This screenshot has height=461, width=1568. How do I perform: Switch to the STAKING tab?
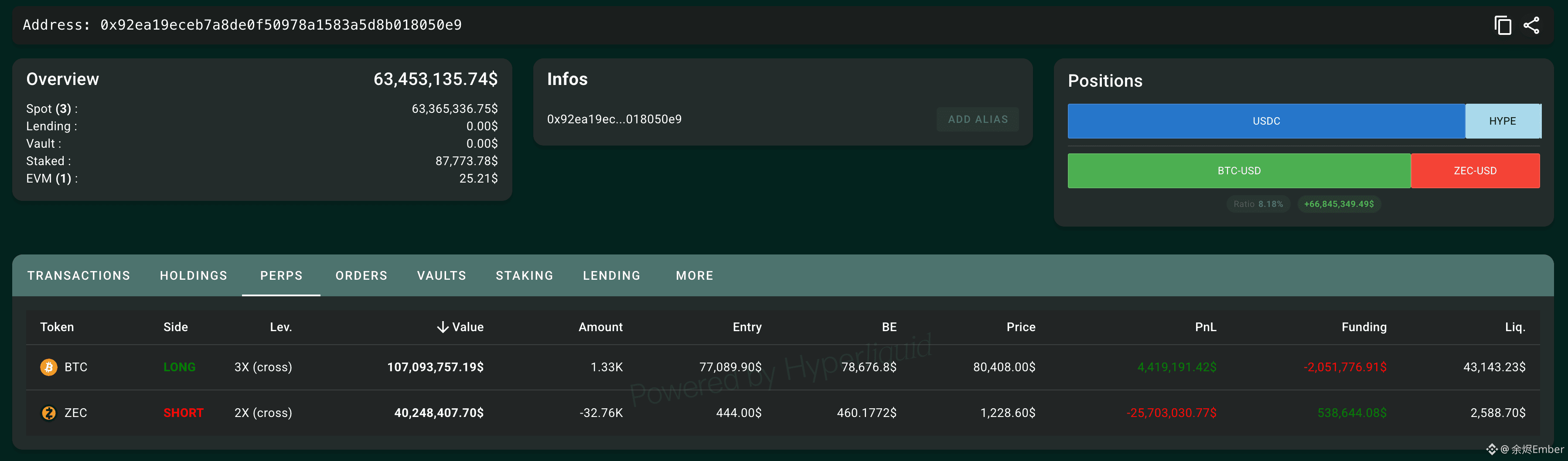point(524,275)
